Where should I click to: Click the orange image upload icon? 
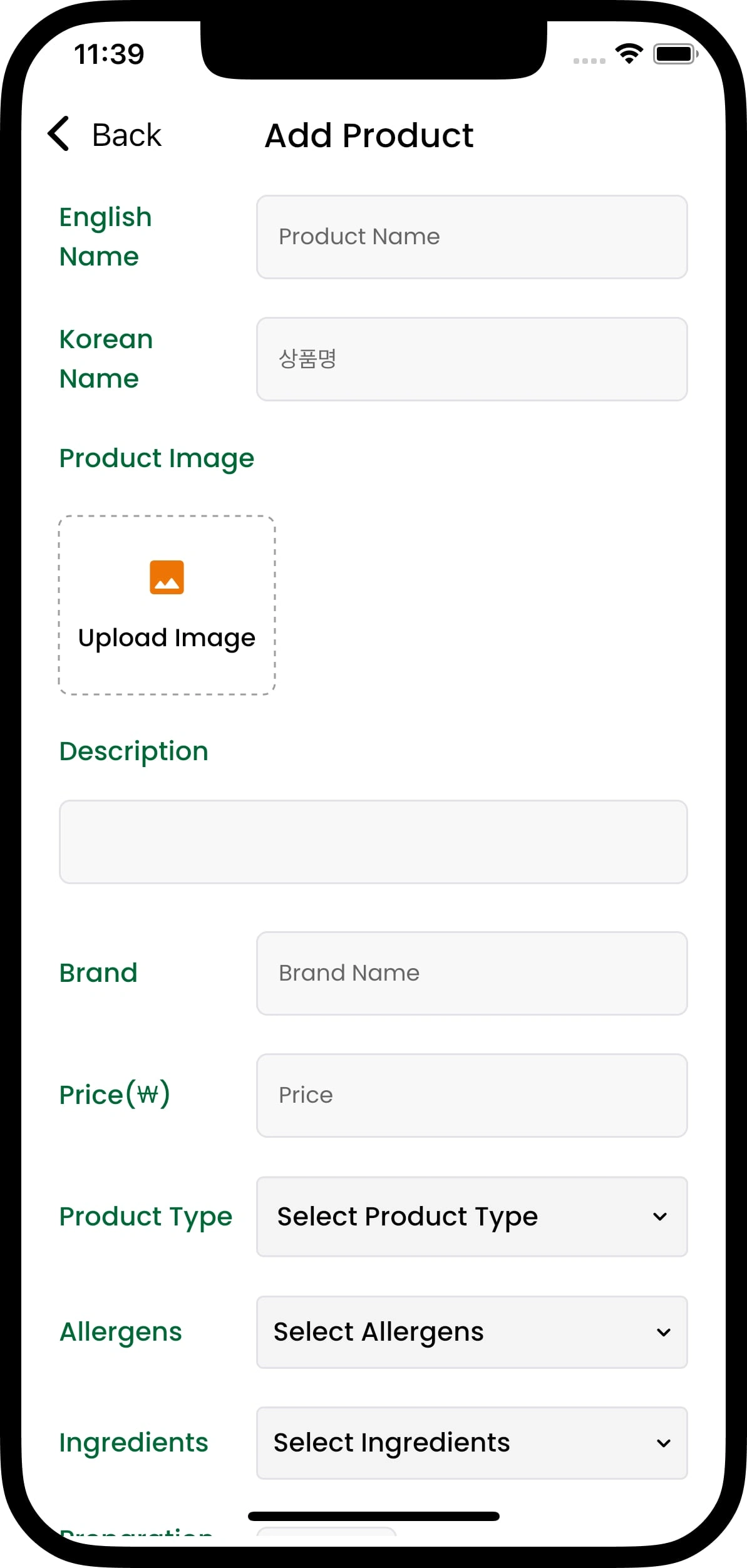167,577
